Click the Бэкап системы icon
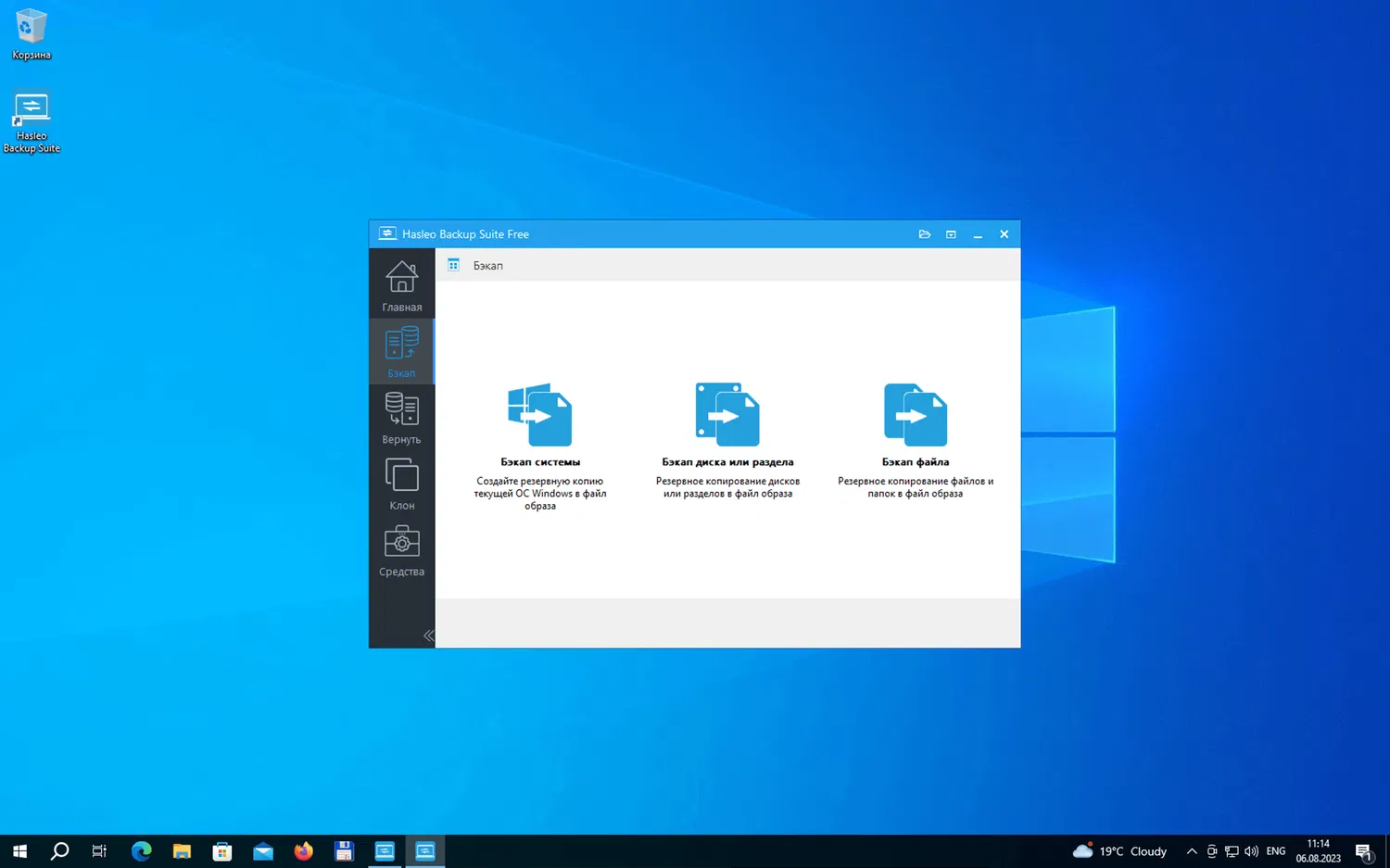 coord(540,415)
